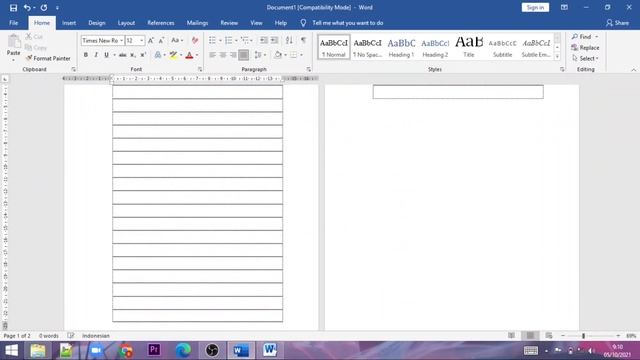
Task: Redo with the repeat arrow icon
Action: pos(44,7)
